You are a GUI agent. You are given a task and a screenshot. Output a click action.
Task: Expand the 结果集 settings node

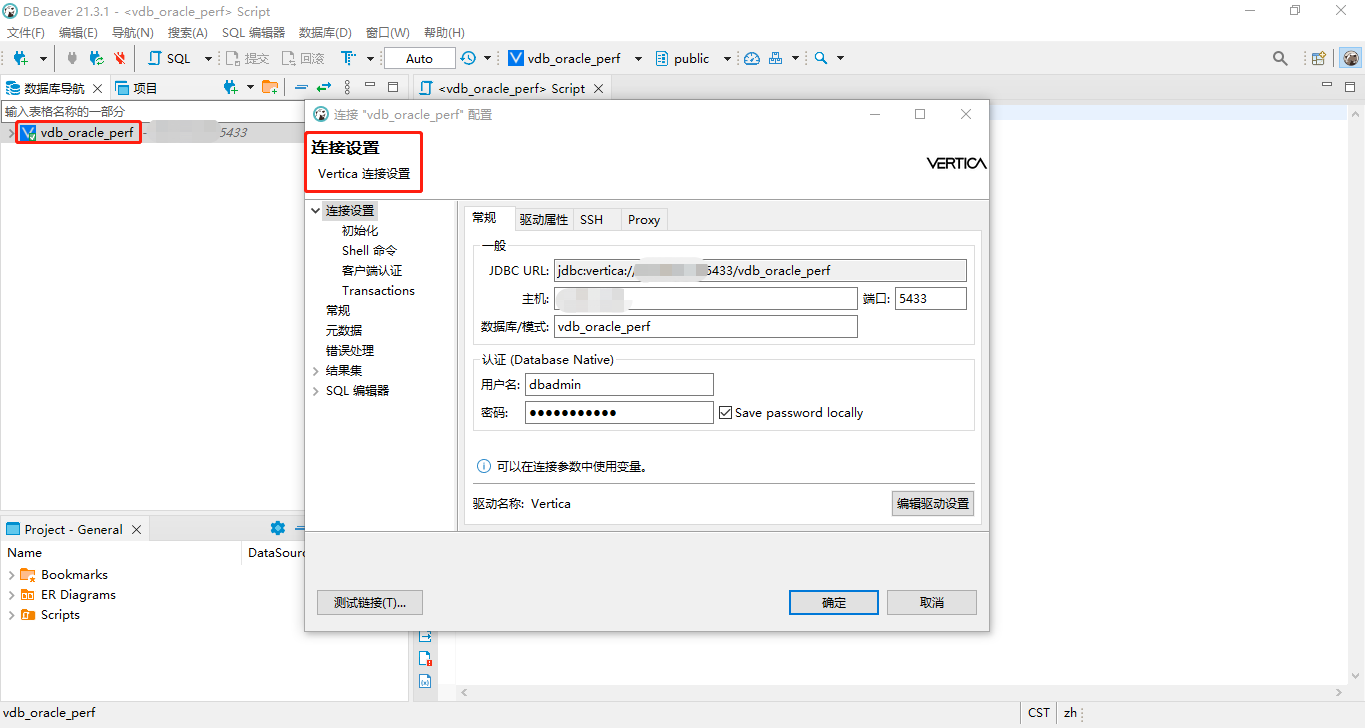click(316, 370)
